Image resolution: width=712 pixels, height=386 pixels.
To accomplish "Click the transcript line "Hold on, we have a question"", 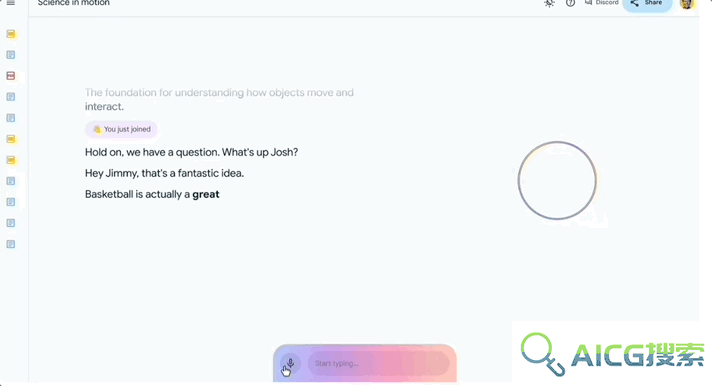I will [191, 152].
